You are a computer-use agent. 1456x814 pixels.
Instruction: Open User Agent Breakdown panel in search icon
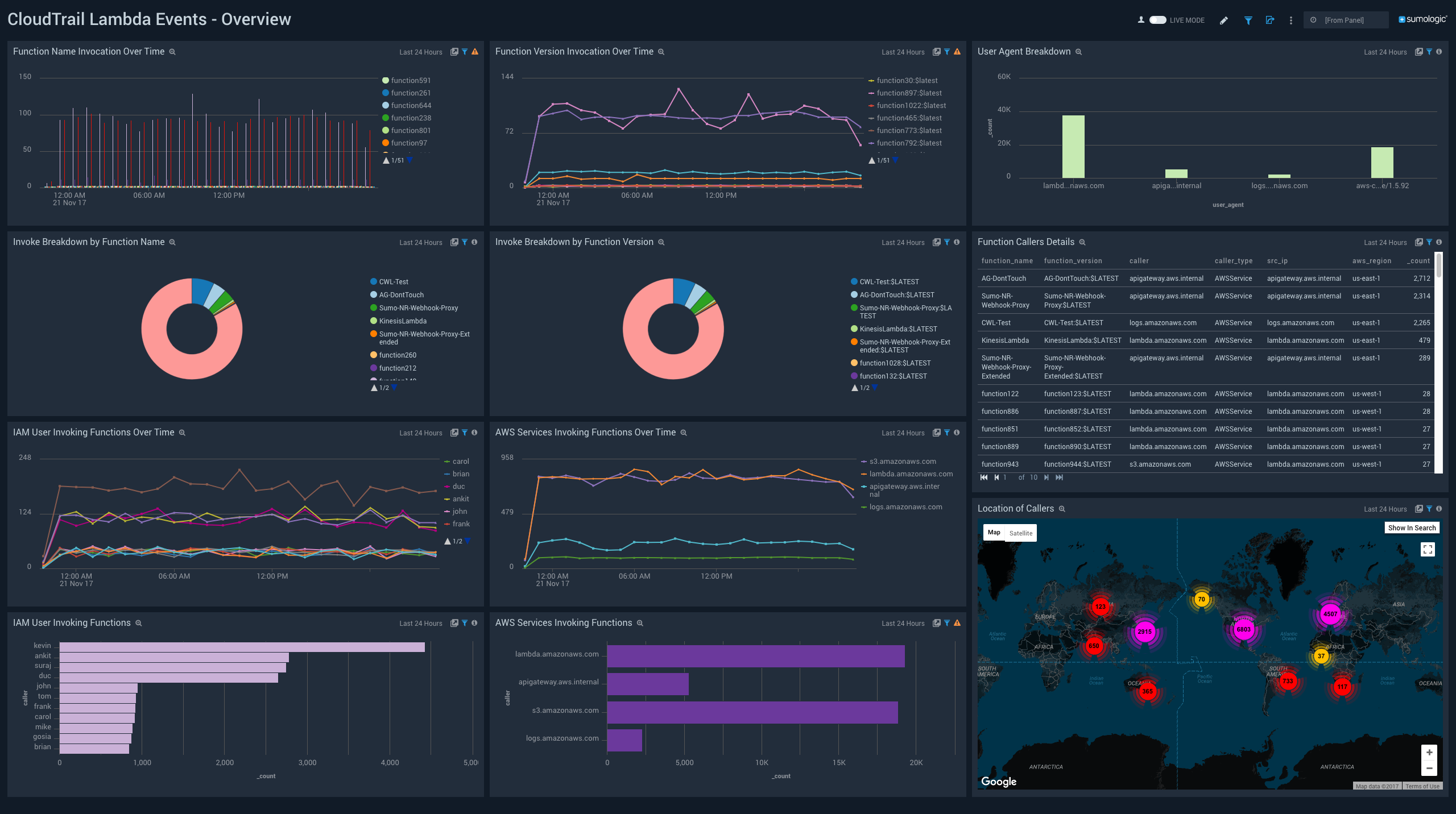coord(1419,52)
